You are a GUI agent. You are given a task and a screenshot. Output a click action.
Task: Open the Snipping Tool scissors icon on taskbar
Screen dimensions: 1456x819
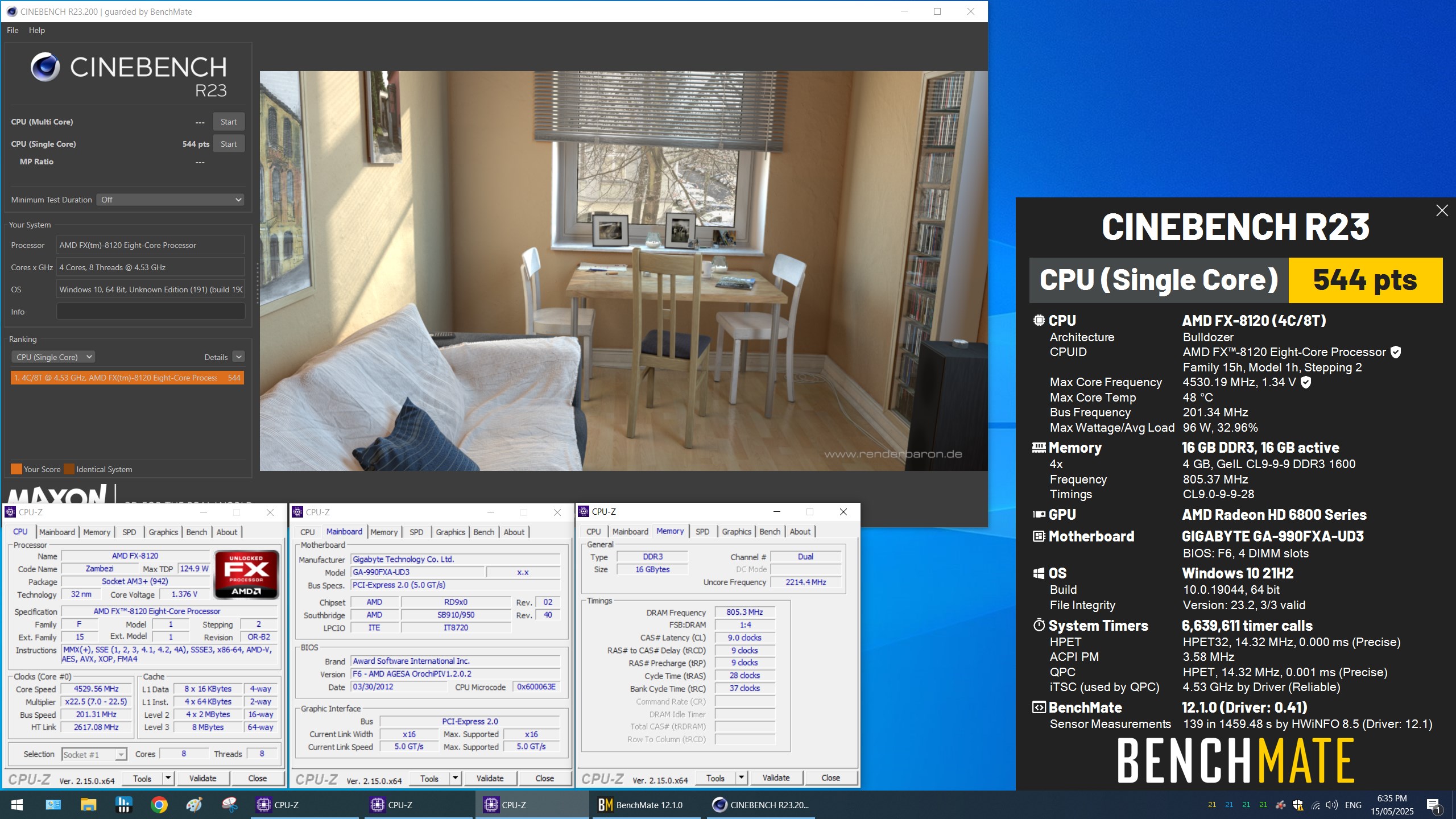click(229, 805)
